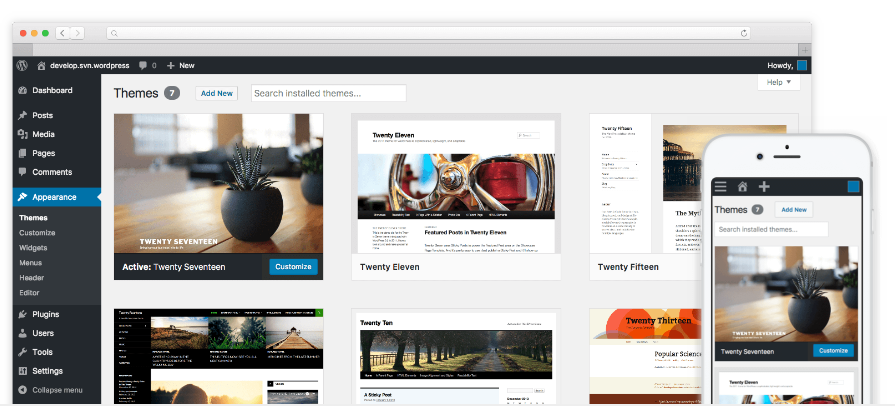Select the Twenty Thirteen theme thumbnail

click(645, 357)
